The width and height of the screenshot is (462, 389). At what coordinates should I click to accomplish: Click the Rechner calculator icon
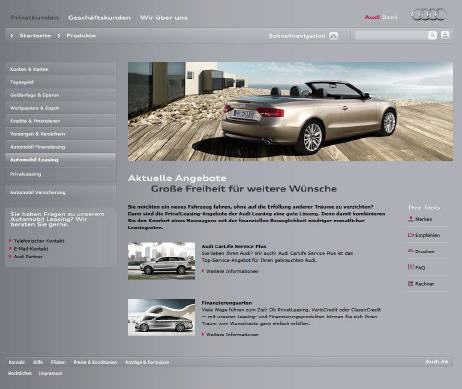(x=411, y=284)
